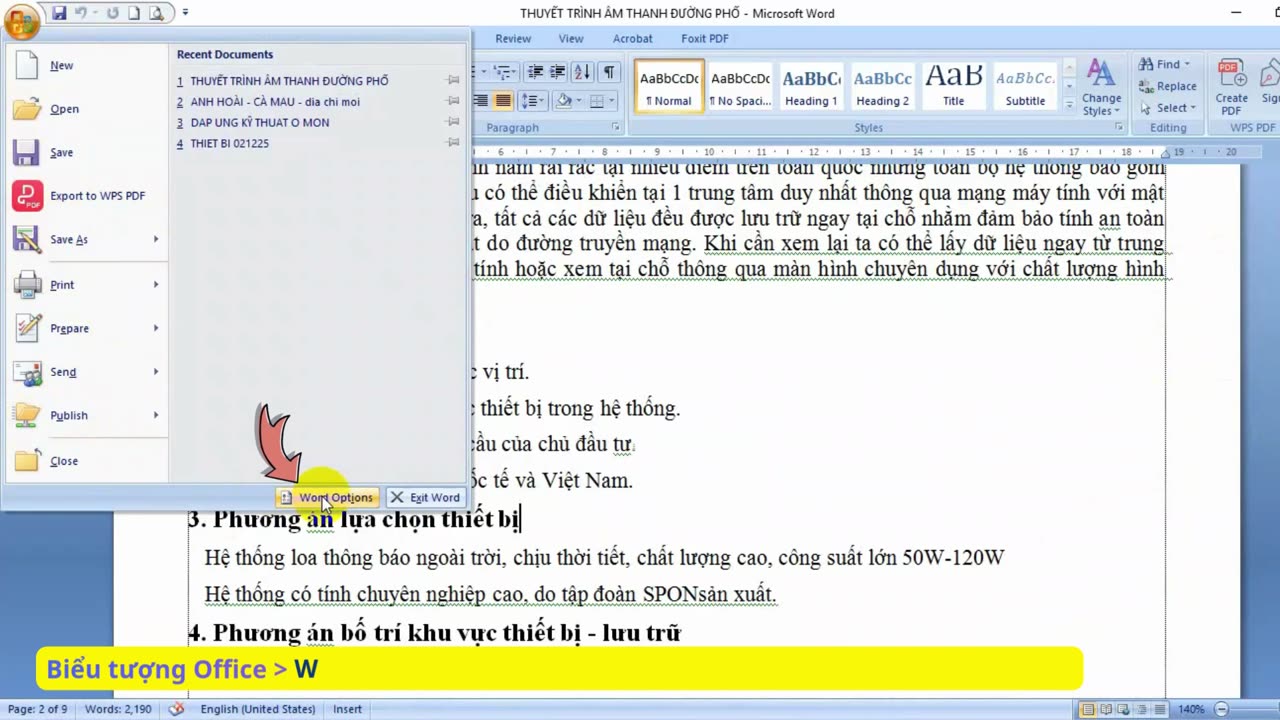Viewport: 1280px width, 720px height.
Task: Open the Undo history dropdown arrow
Action: coord(97,13)
